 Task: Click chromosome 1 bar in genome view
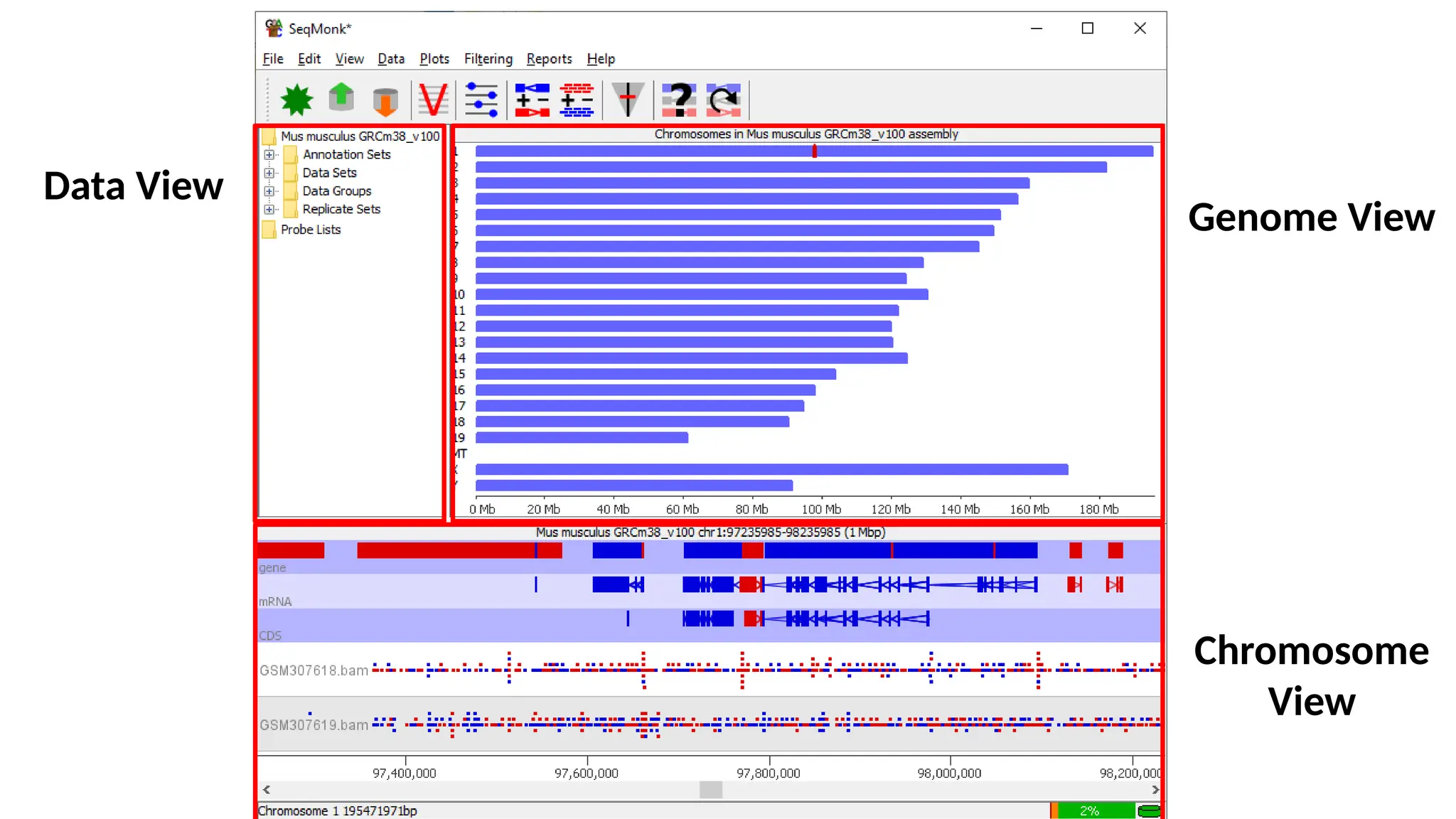814,151
